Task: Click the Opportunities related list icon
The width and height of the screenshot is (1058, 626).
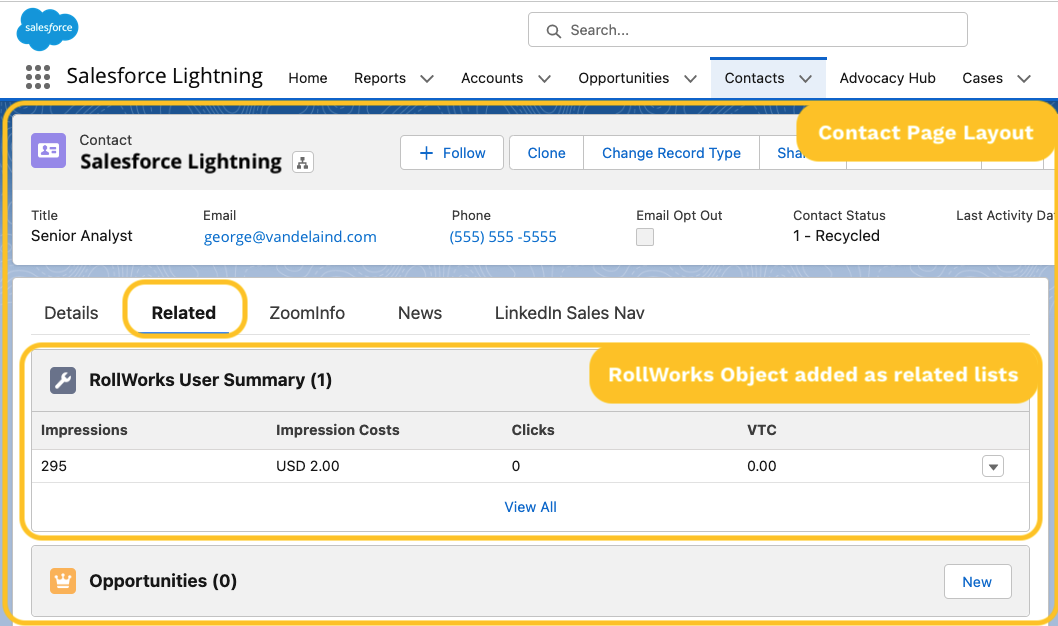Action: click(x=64, y=581)
